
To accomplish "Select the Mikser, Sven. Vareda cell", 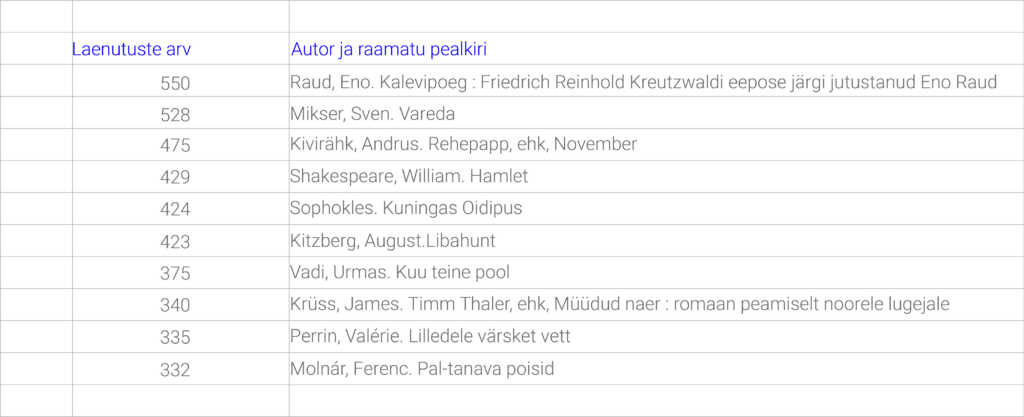I will [656, 112].
